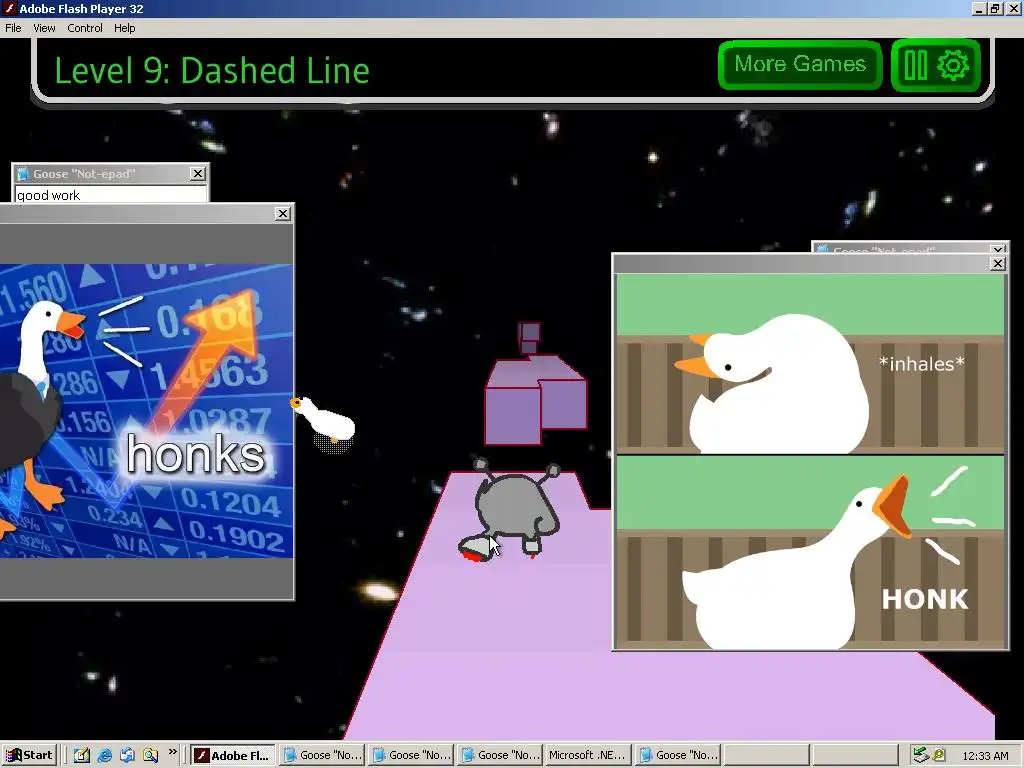Click the inhales comic top panel

pyautogui.click(x=810, y=363)
